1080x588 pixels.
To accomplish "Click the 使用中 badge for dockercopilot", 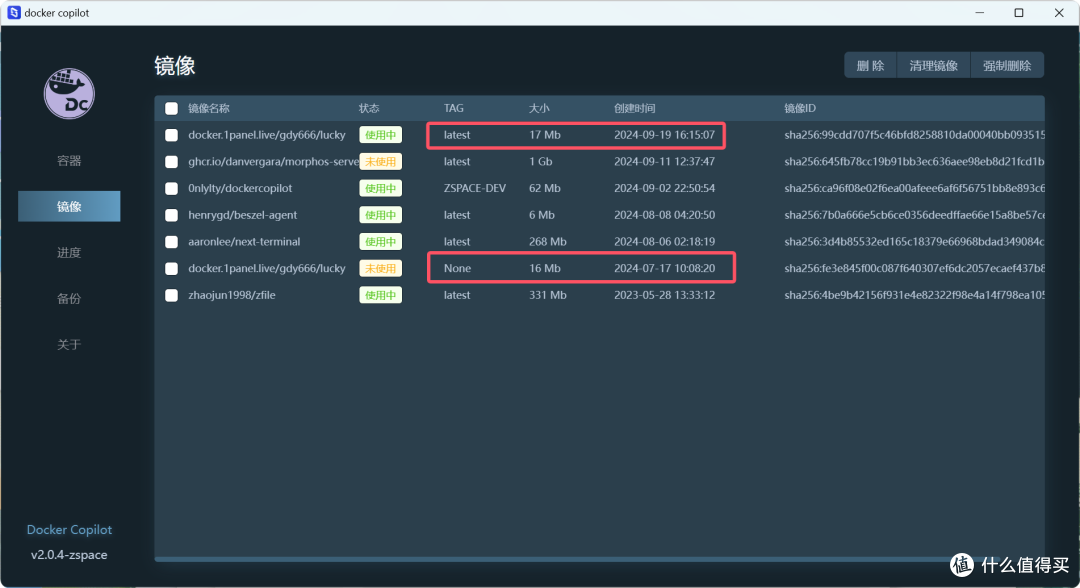I will pyautogui.click(x=380, y=189).
